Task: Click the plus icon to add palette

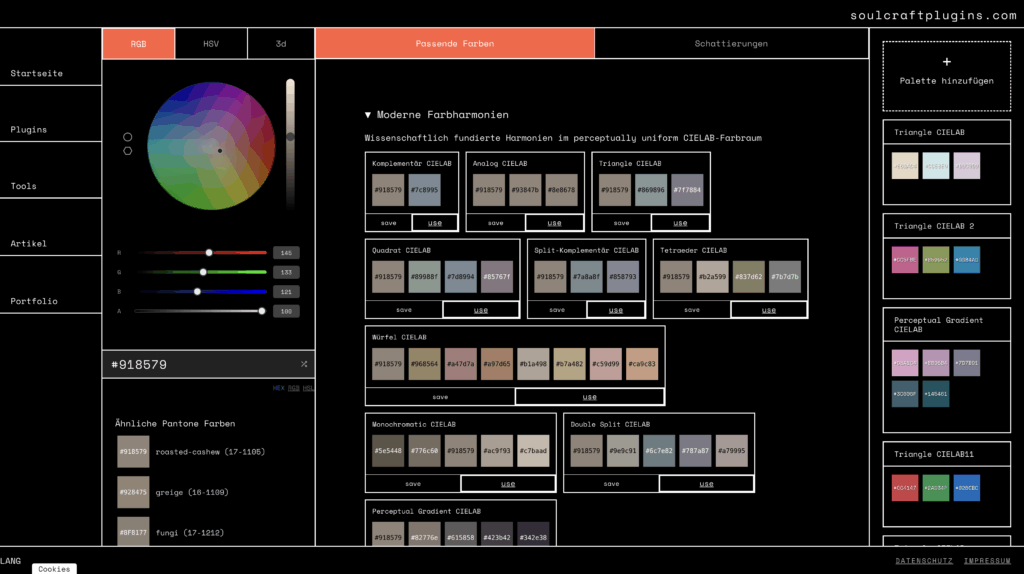Action: click(x=946, y=62)
